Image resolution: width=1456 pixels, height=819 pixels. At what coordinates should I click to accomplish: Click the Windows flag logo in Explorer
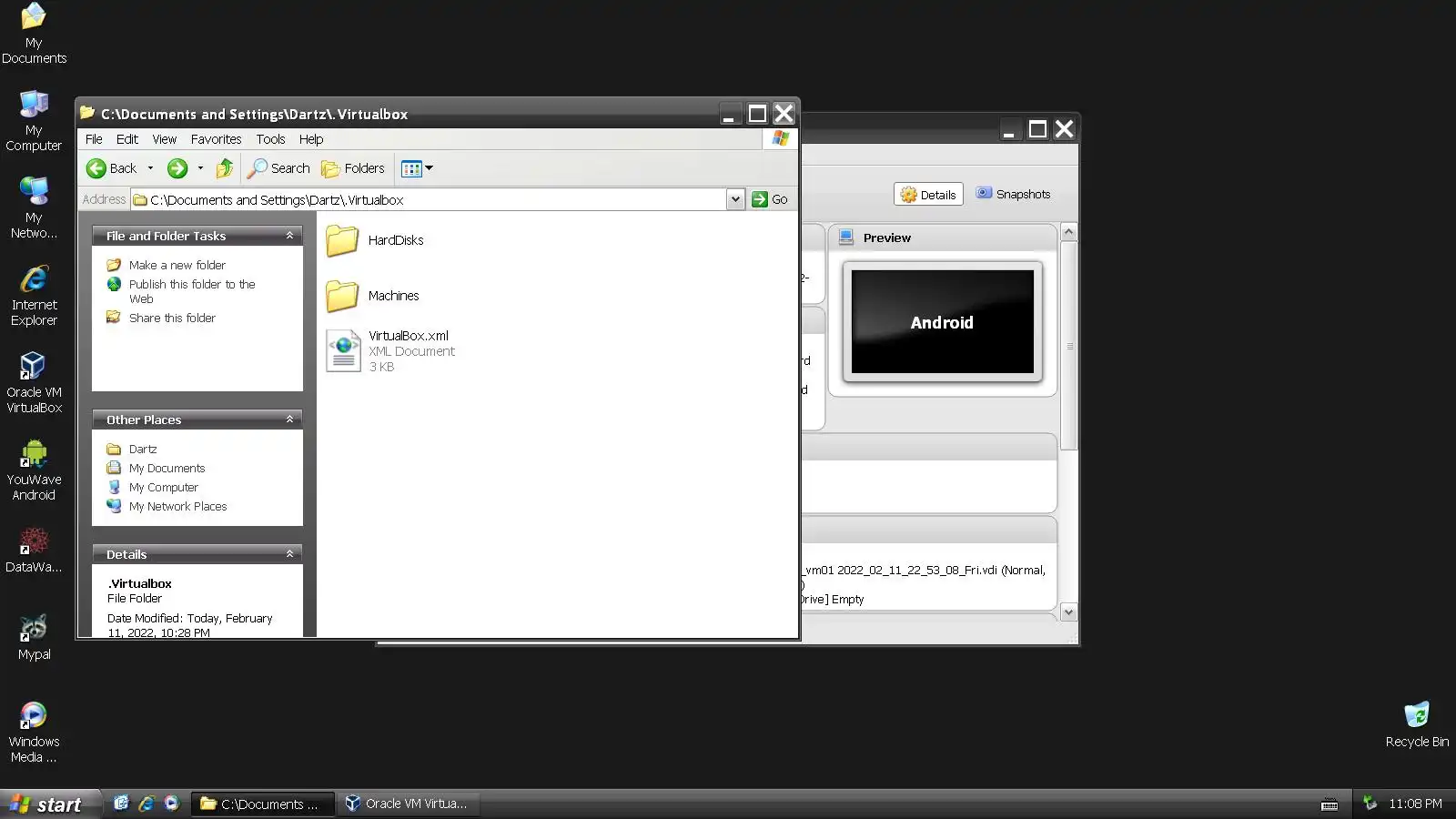coord(780,138)
